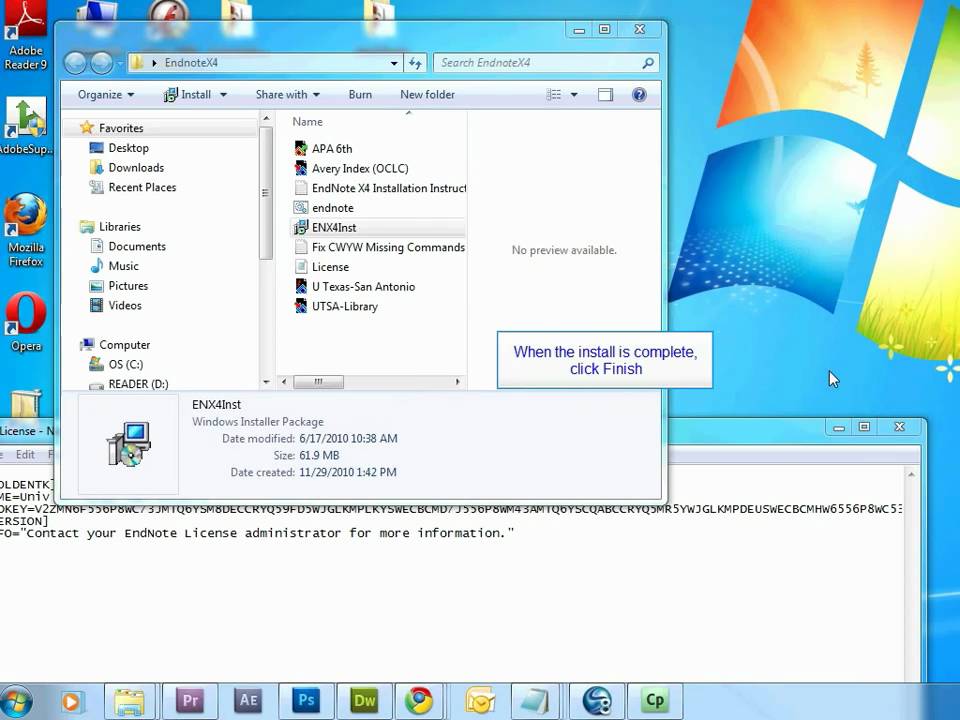Image resolution: width=960 pixels, height=720 pixels.
Task: Change view using the view icon
Action: pos(553,94)
